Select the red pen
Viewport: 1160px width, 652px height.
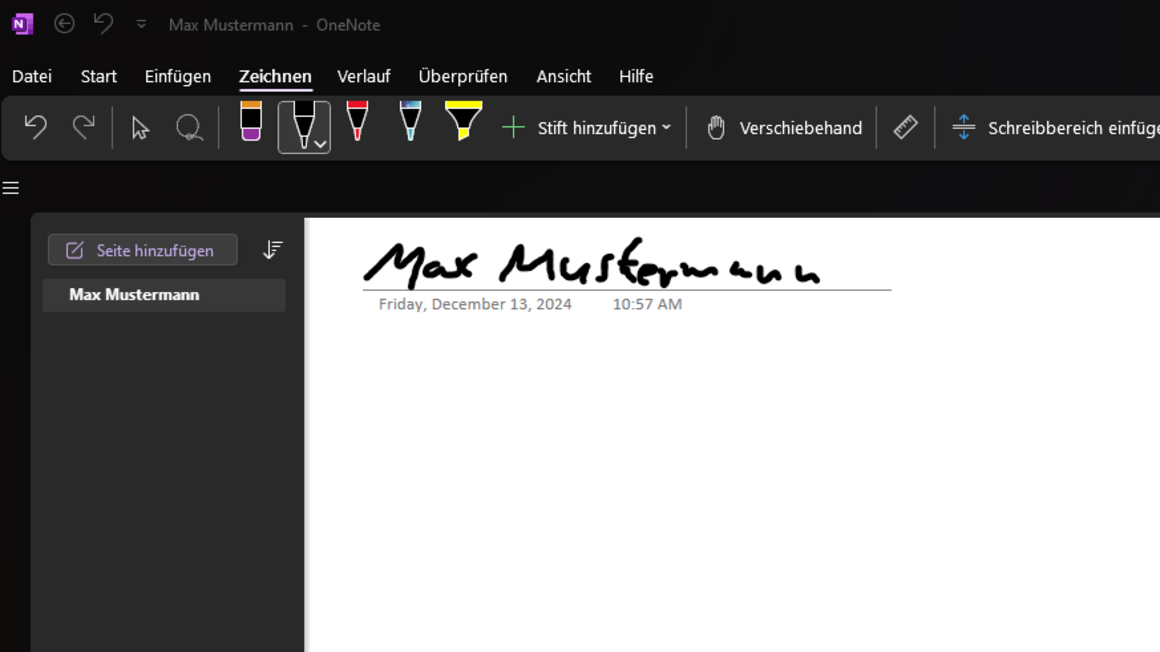point(357,121)
